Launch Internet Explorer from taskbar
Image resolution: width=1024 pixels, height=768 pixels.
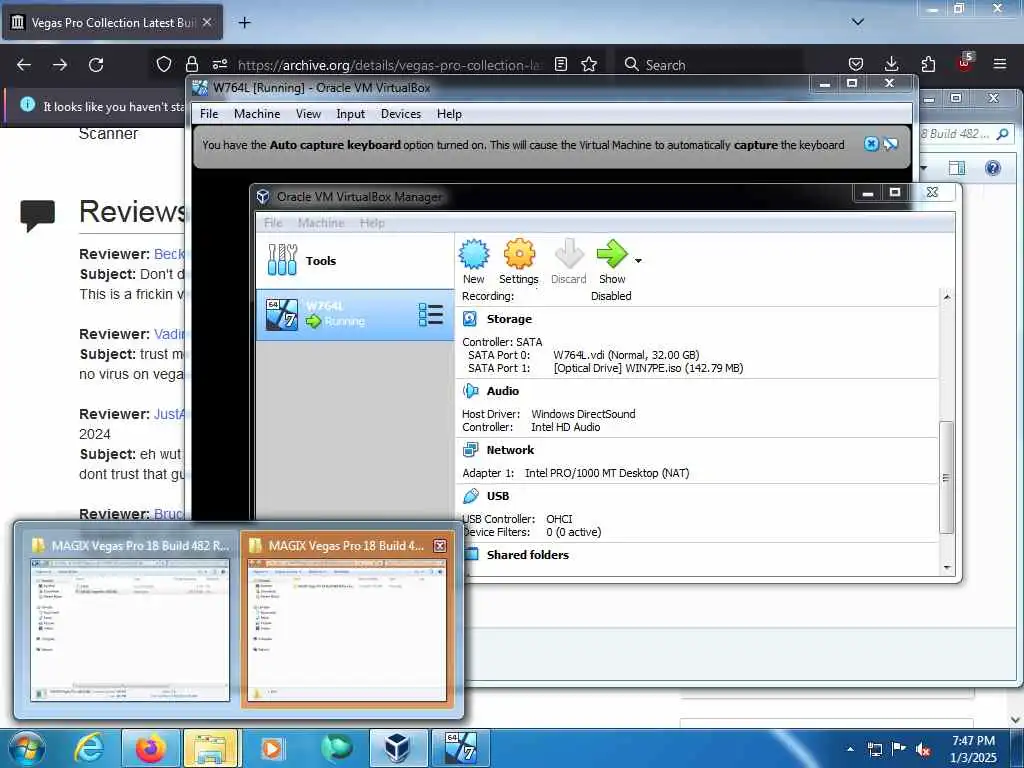coord(89,748)
